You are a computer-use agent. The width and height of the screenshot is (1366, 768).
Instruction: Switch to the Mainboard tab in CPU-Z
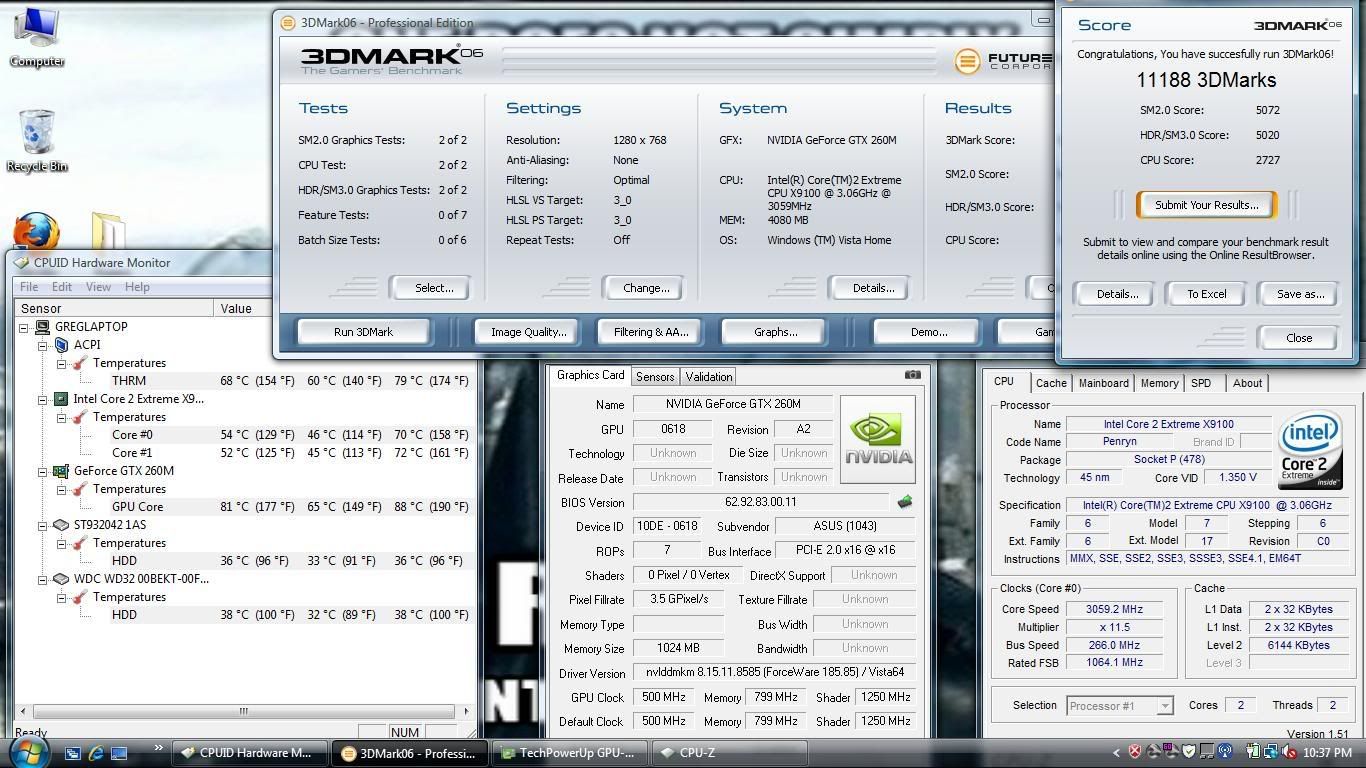1103,383
